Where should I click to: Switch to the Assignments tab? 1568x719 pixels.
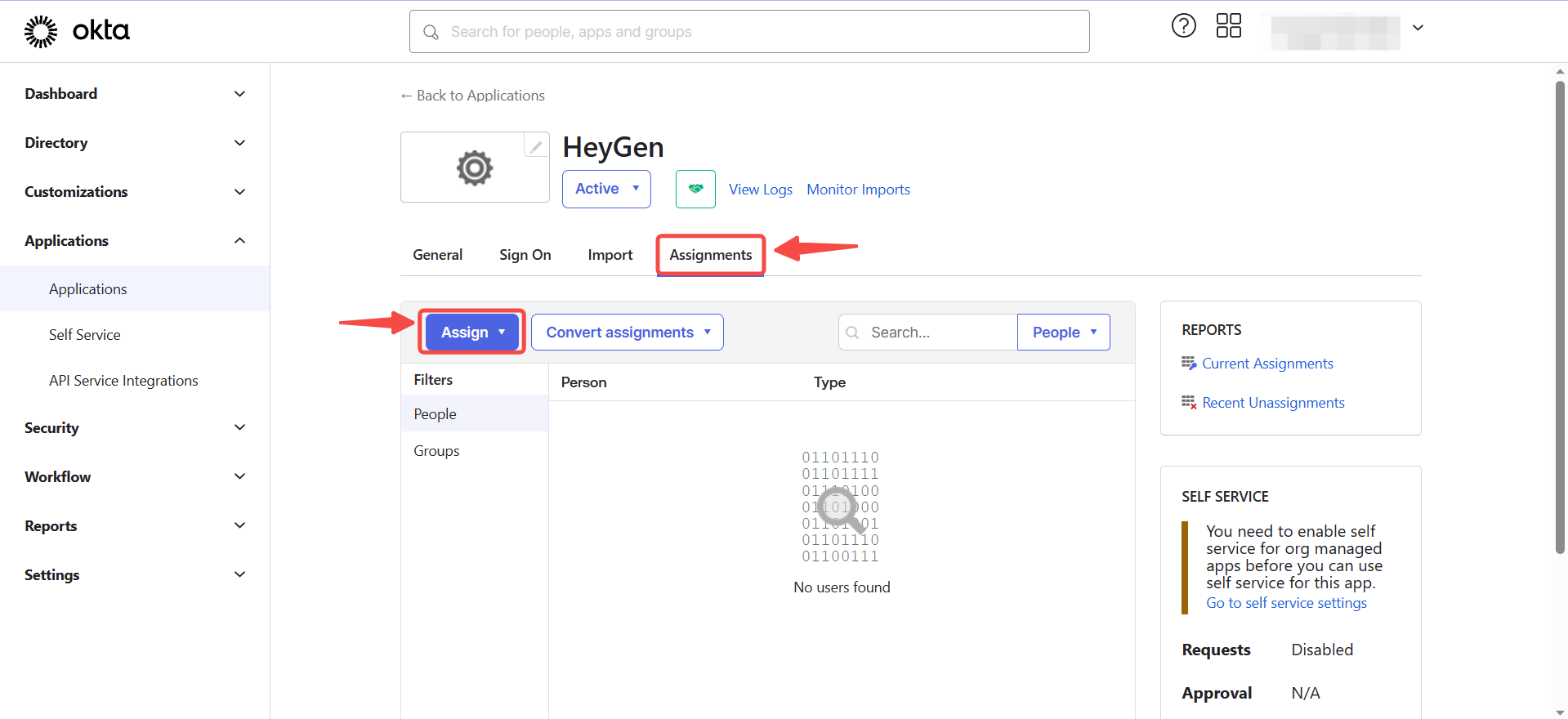[x=710, y=255]
